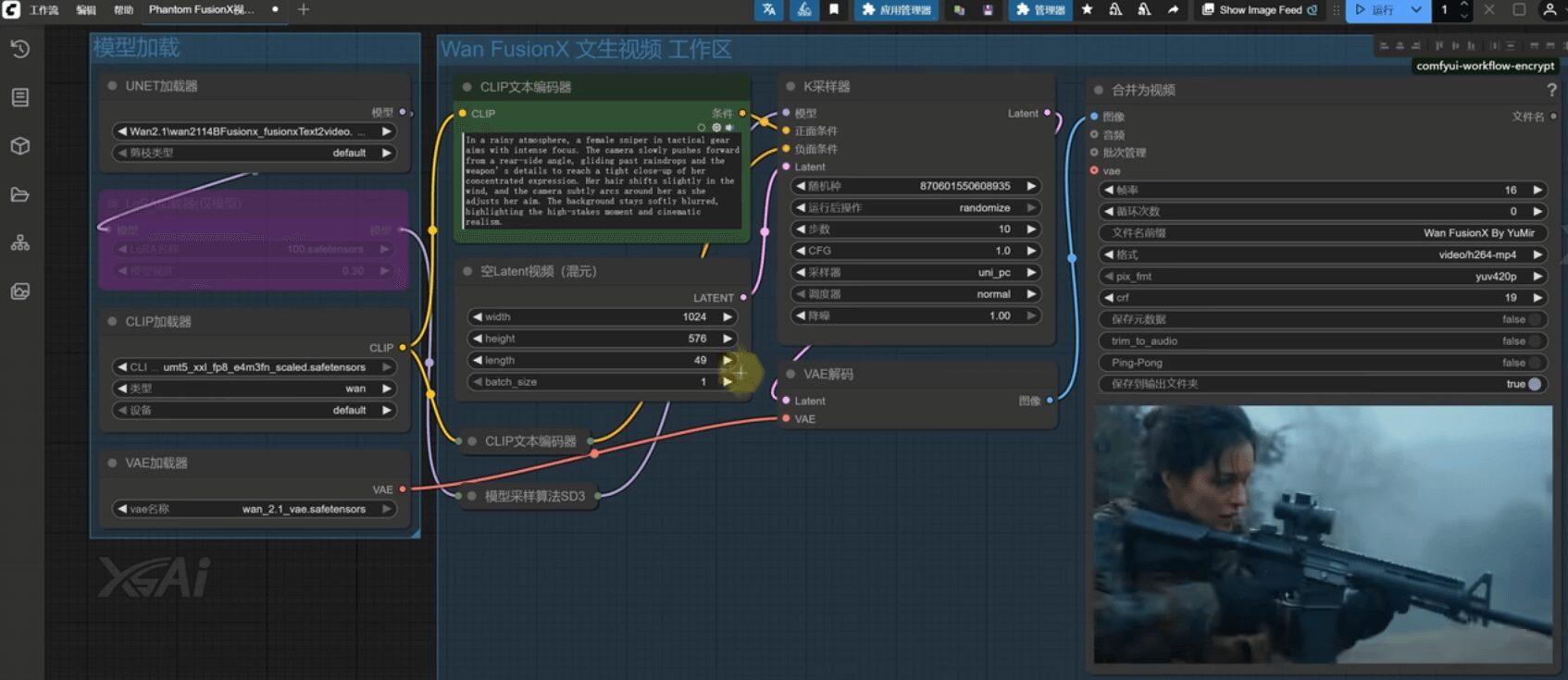Open the queue history sidebar icon
This screenshot has height=680, width=1568.
(x=20, y=49)
